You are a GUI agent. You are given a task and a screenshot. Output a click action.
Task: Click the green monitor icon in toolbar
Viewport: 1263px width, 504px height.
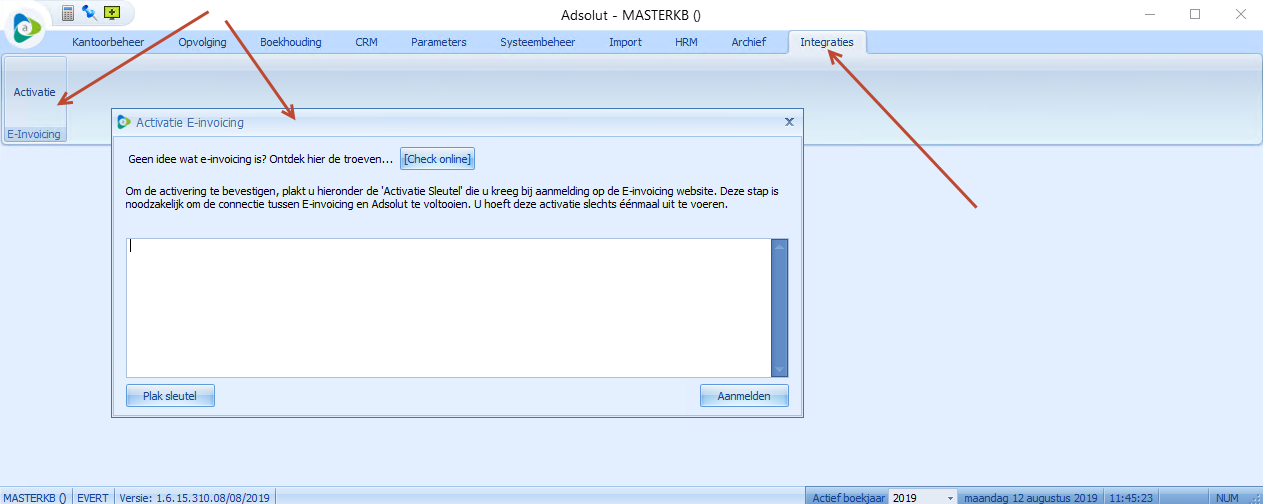[x=112, y=13]
